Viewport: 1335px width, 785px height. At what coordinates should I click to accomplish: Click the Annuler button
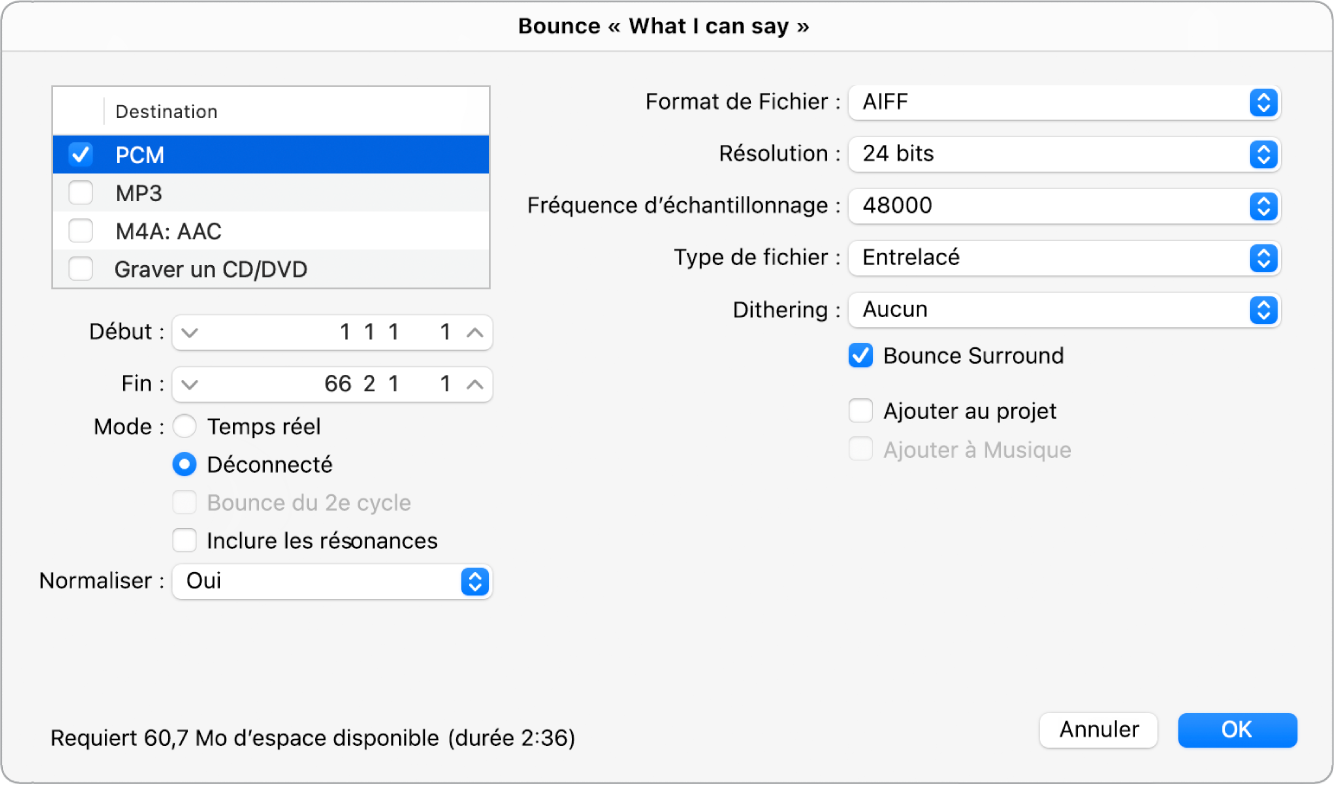tap(1098, 730)
